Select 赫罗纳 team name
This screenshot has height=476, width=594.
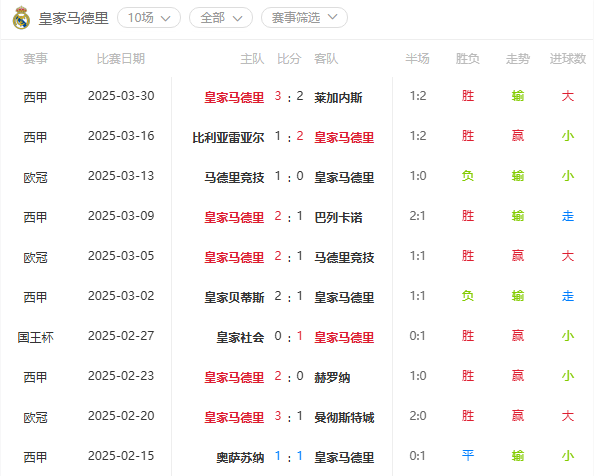pos(332,377)
